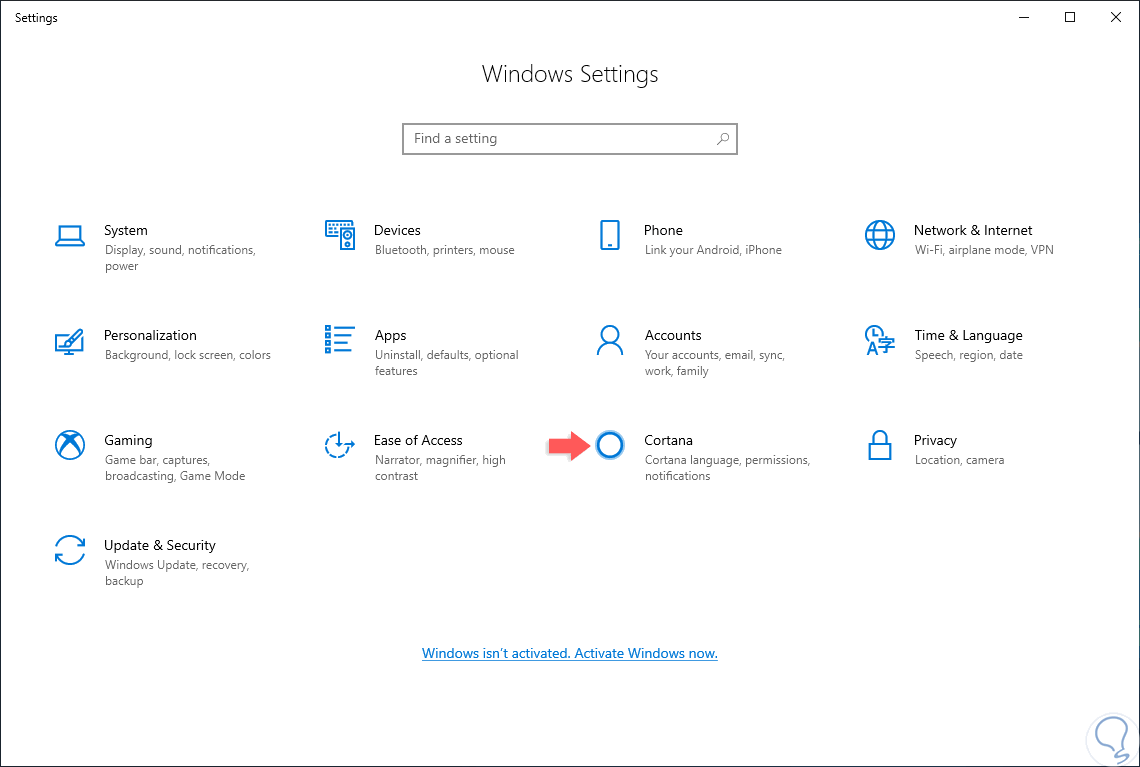The width and height of the screenshot is (1140, 767).
Task: Click the Devices keyboard and speaker icon
Action: click(x=340, y=235)
